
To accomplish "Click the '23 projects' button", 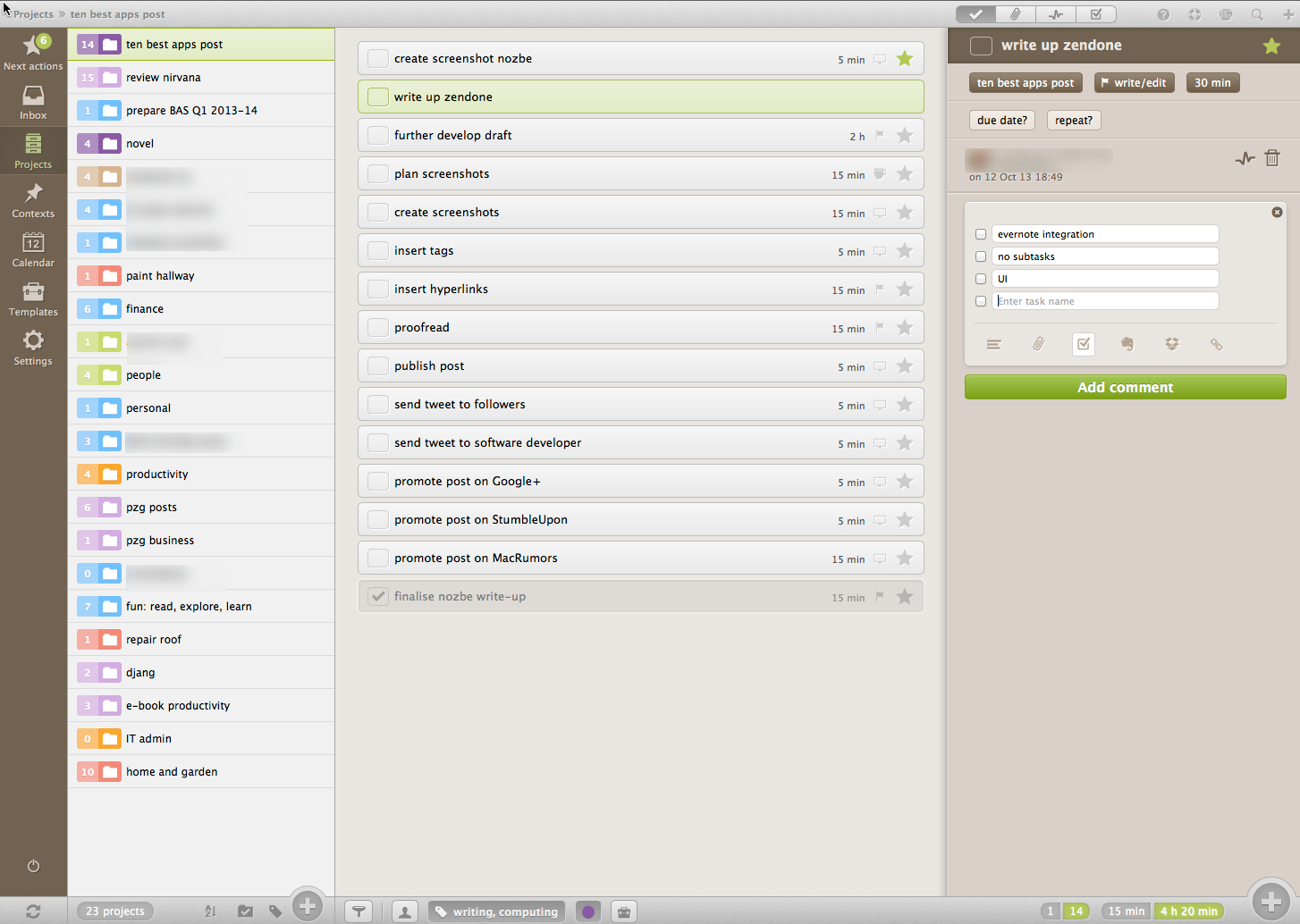I will click(115, 911).
